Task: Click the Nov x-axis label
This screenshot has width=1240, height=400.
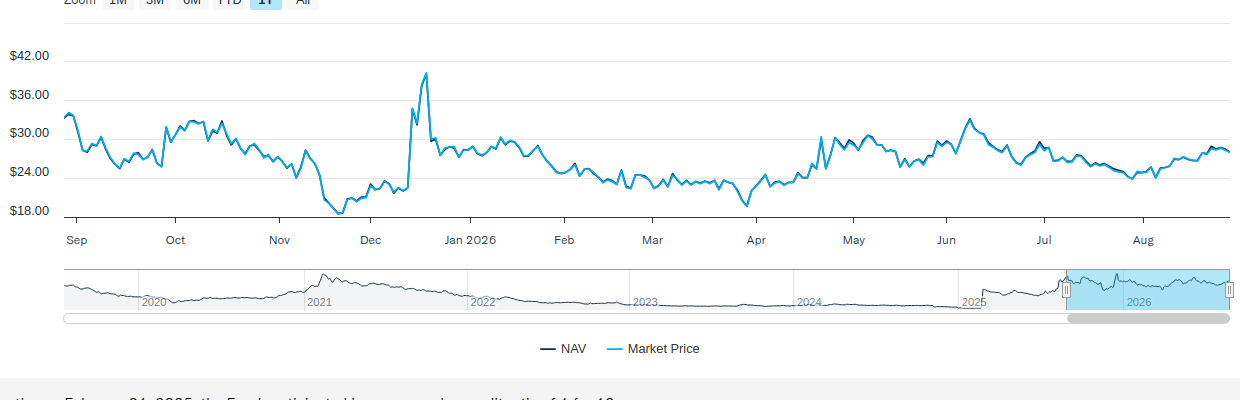Action: (279, 240)
